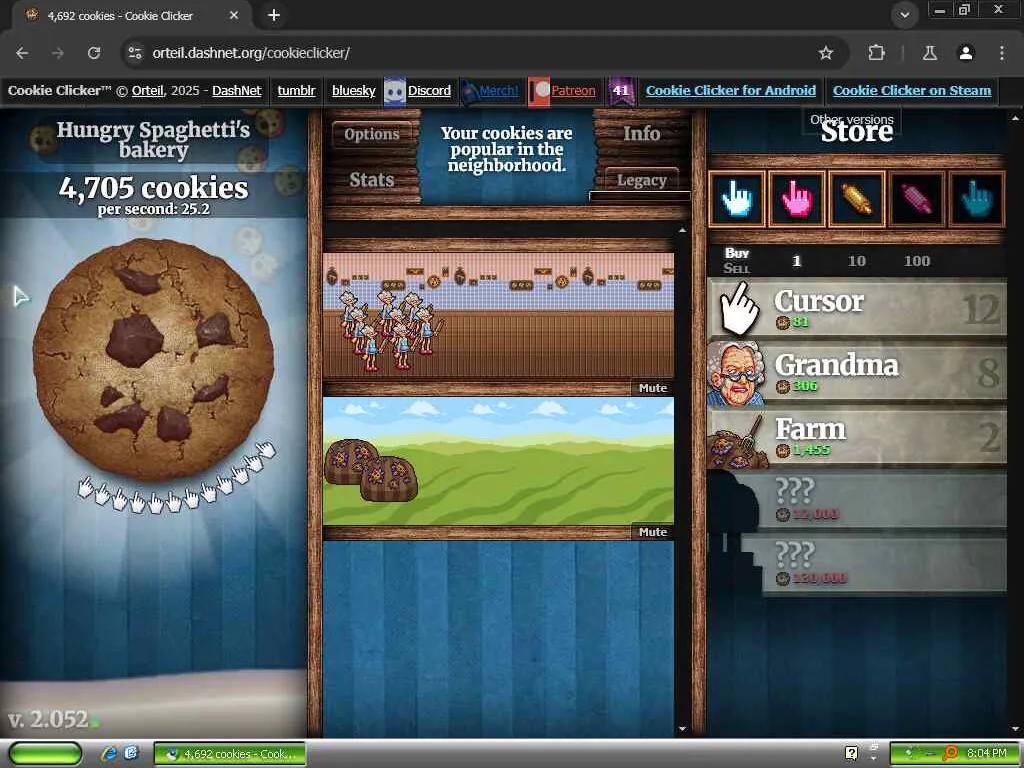
Task: Open Chrome Labs flask icon
Action: click(930, 53)
